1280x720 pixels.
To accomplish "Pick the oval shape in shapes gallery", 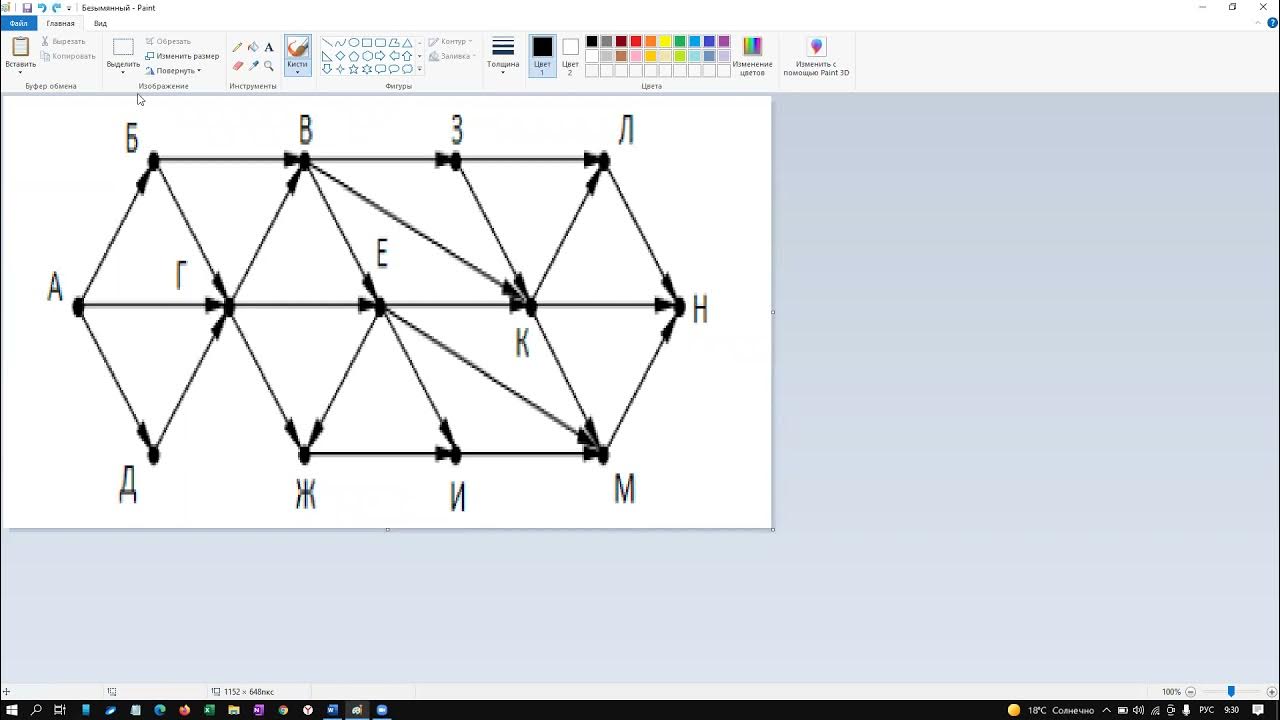I will click(x=354, y=43).
